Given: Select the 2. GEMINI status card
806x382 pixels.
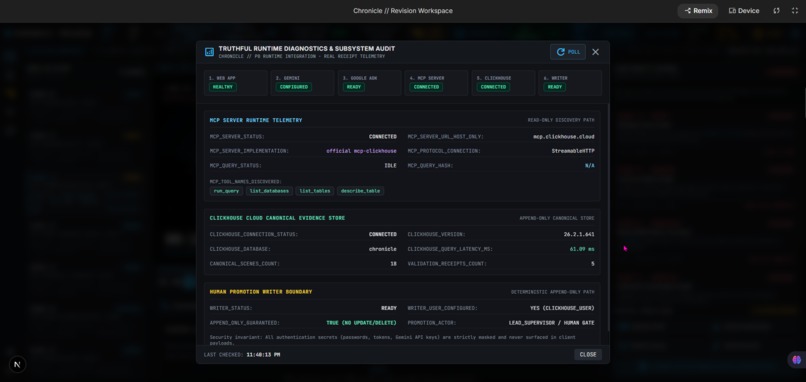Looking at the screenshot, I should click(303, 83).
